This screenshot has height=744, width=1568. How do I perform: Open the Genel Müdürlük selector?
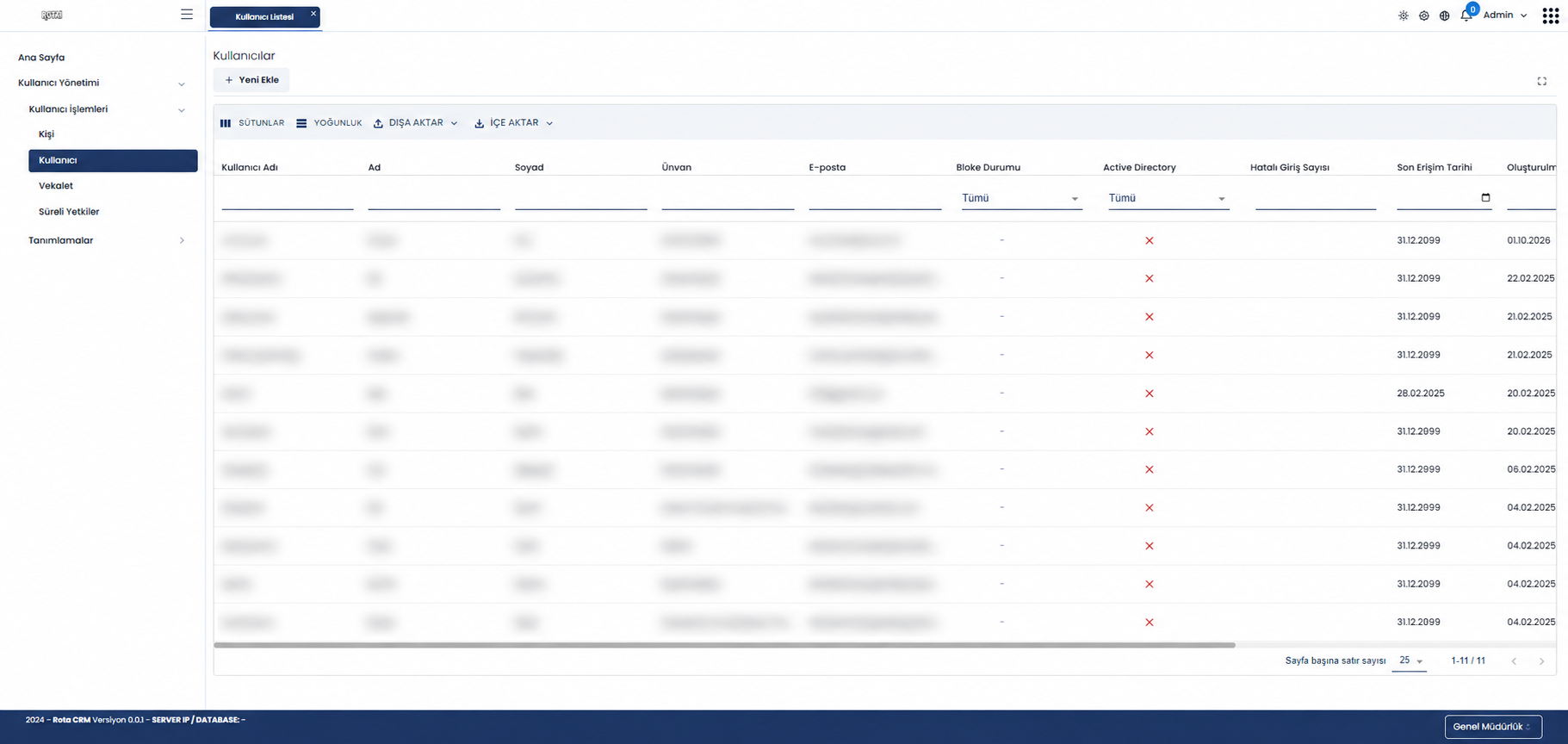pos(1493,727)
